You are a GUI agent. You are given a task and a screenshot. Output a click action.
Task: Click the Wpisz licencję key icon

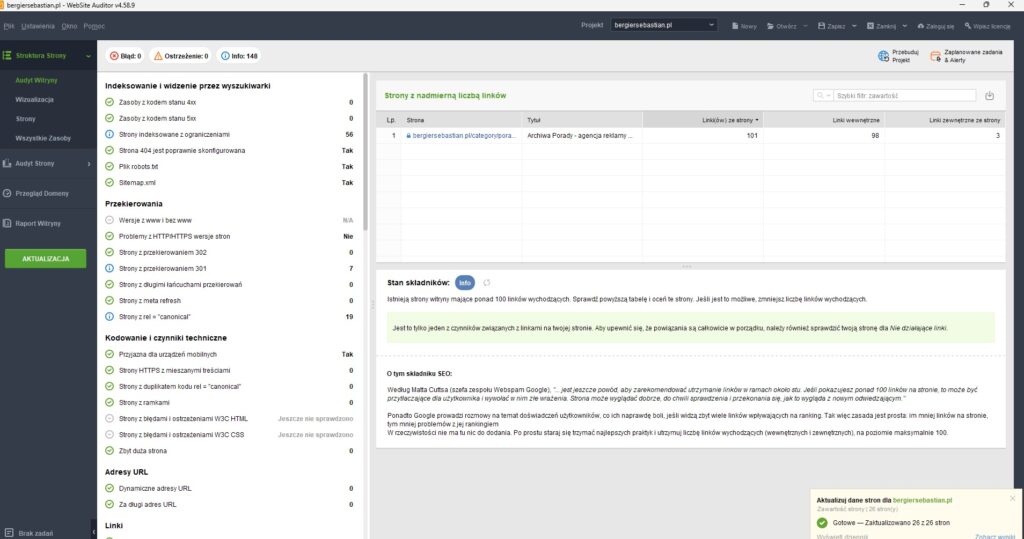[968, 26]
